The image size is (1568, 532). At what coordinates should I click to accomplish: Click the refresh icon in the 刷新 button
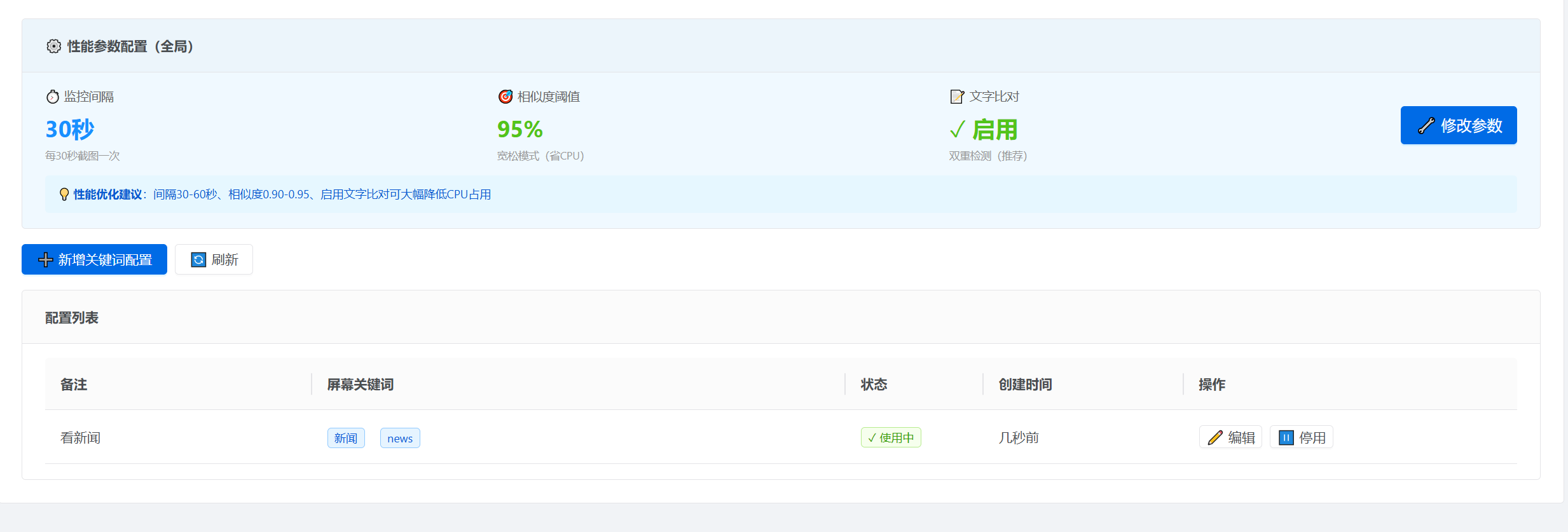[x=198, y=260]
